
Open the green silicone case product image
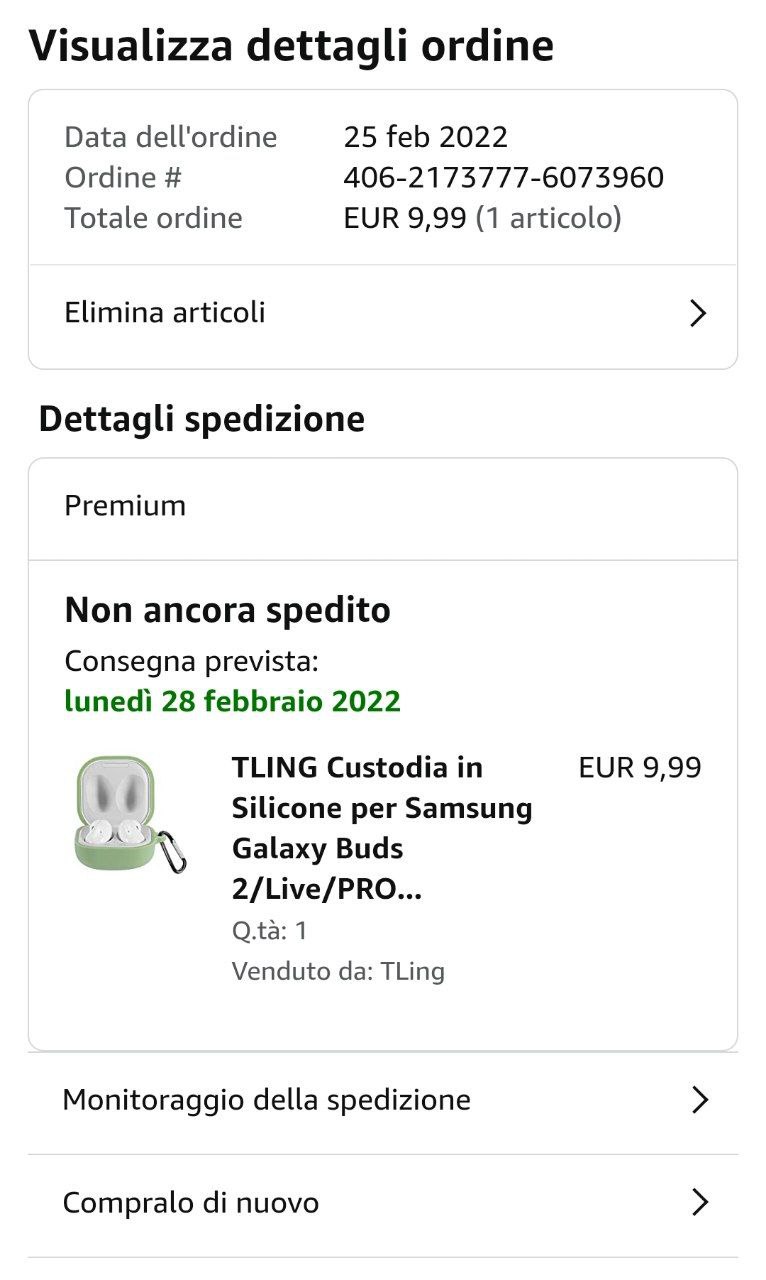click(130, 815)
